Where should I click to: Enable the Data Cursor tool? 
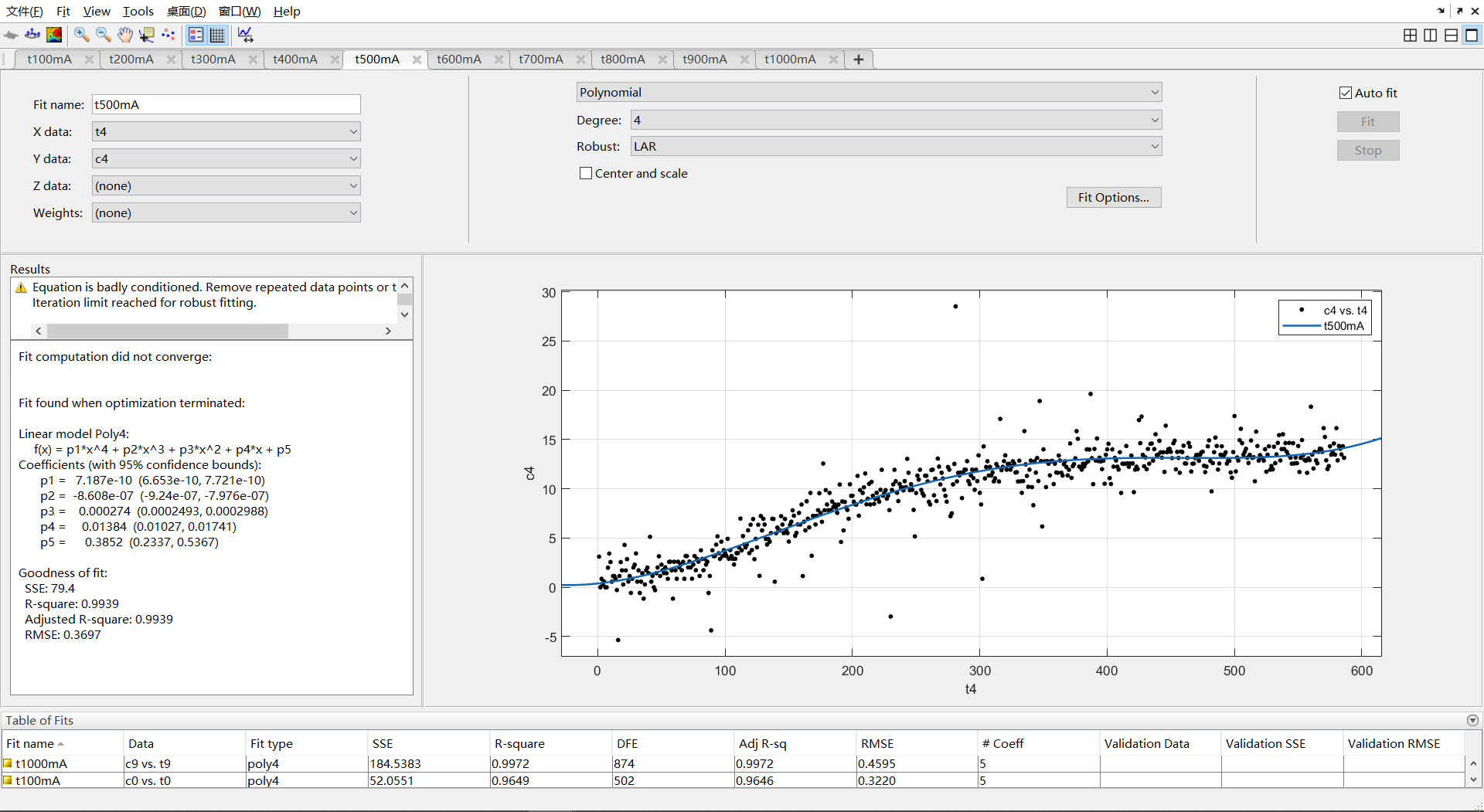[146, 35]
